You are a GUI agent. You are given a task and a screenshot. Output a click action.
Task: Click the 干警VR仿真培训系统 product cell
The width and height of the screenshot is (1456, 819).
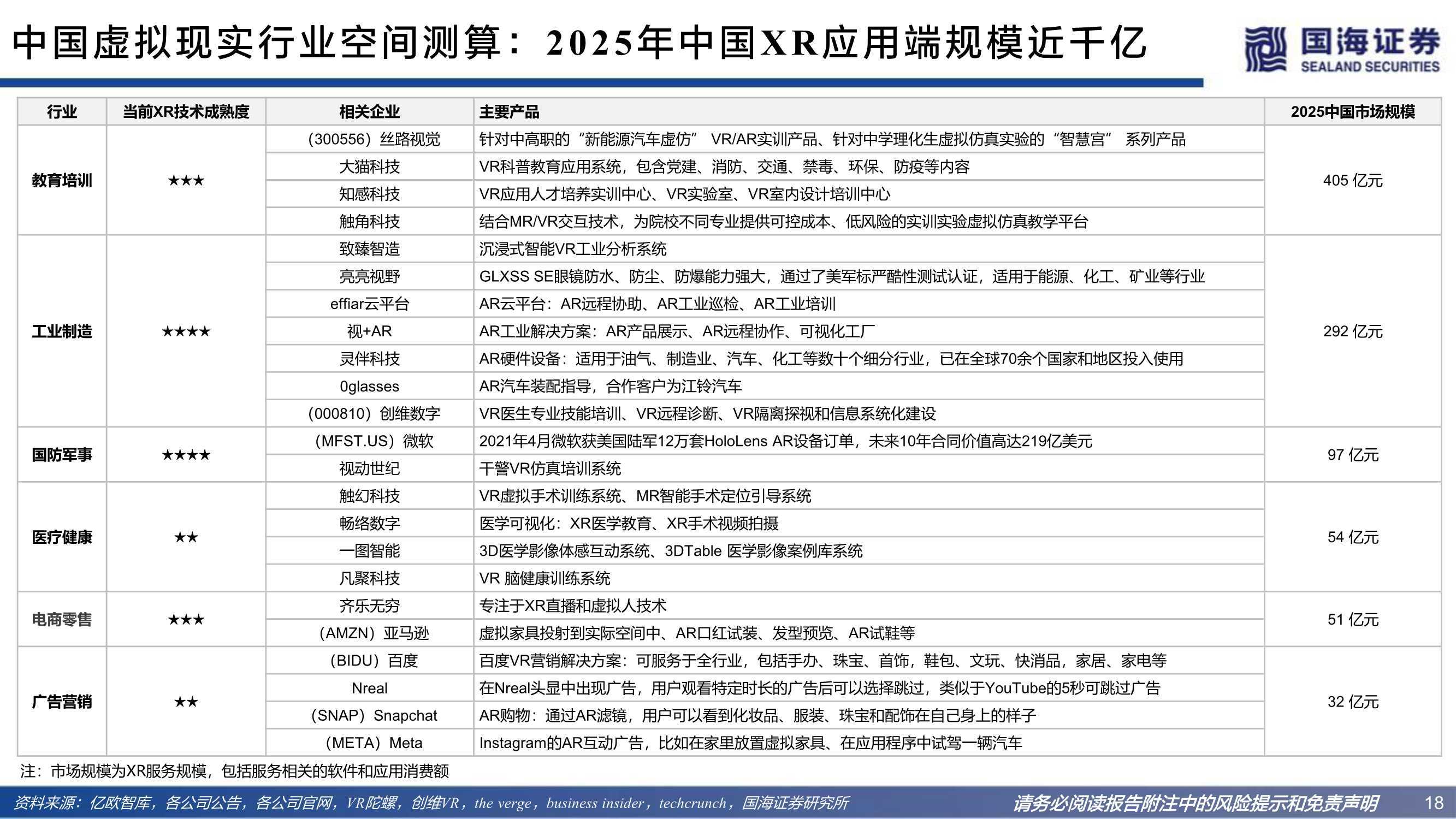click(869, 468)
